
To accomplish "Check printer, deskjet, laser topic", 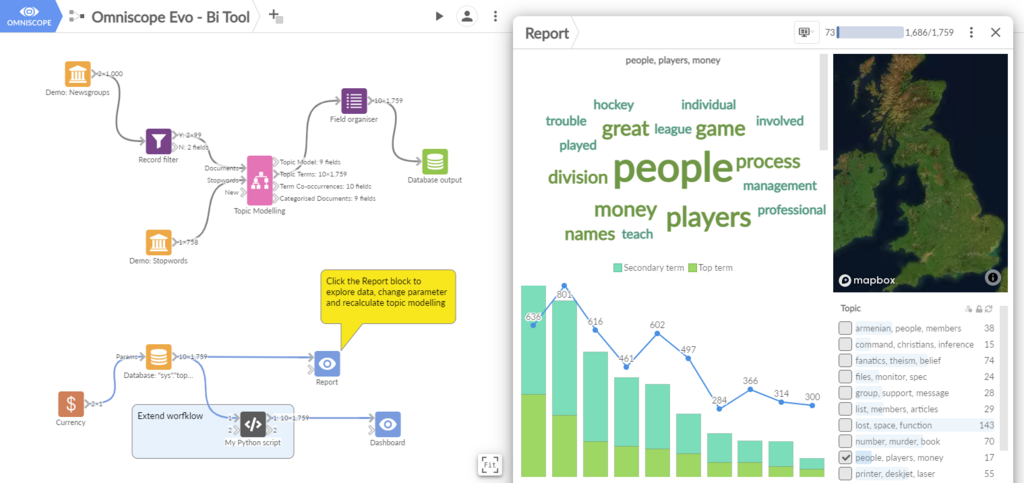I will 845,473.
